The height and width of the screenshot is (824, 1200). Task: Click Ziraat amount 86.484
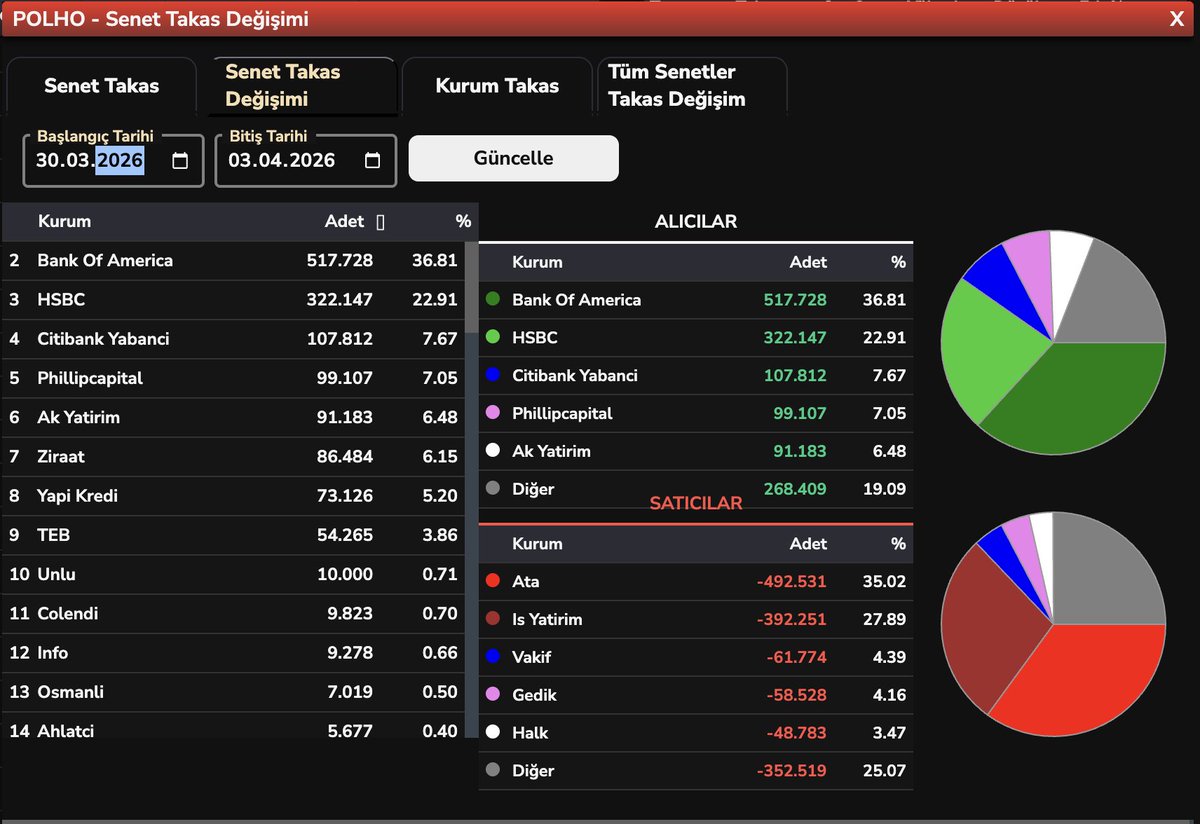340,456
